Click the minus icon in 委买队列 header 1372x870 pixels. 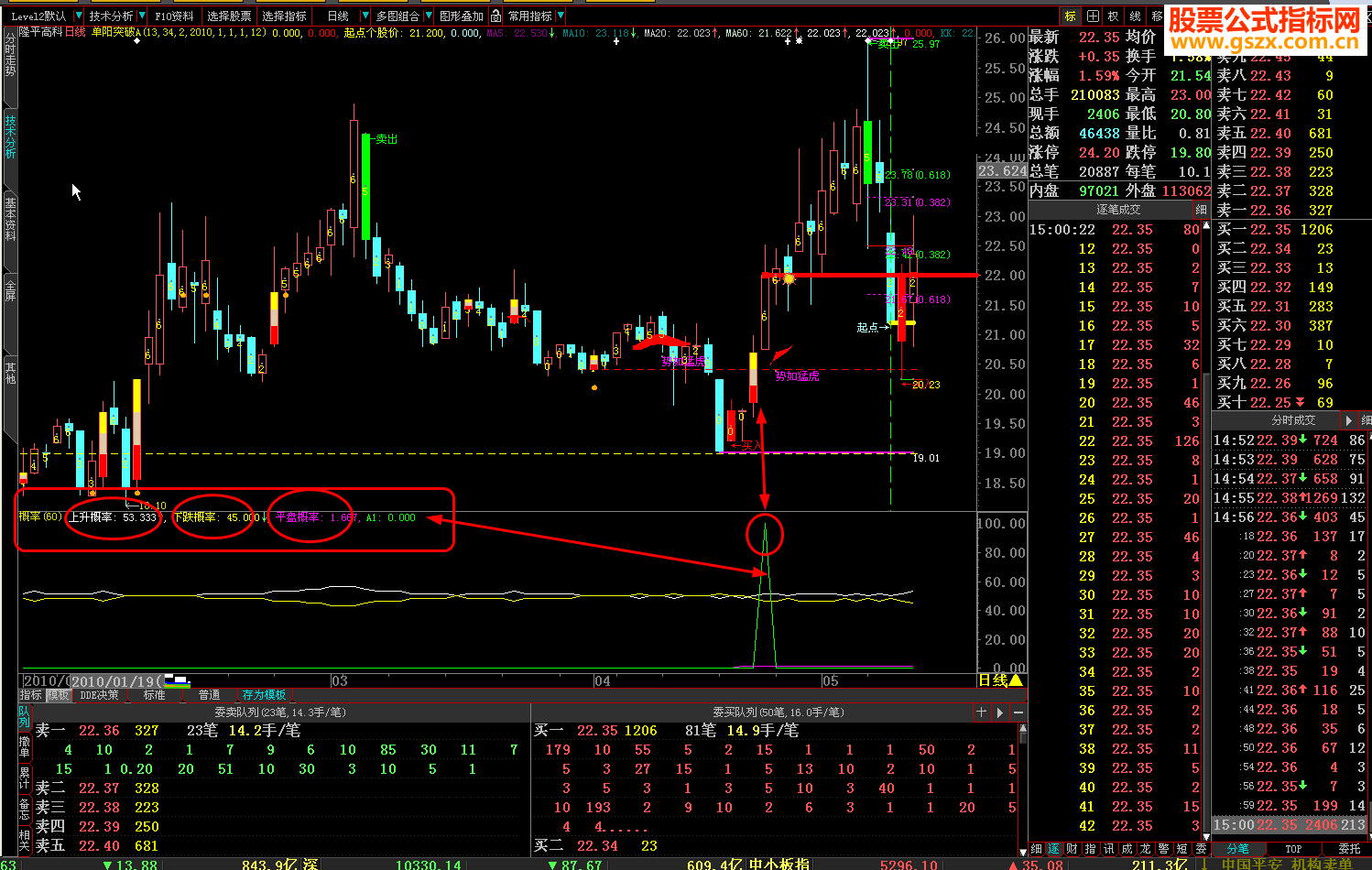tap(1018, 712)
